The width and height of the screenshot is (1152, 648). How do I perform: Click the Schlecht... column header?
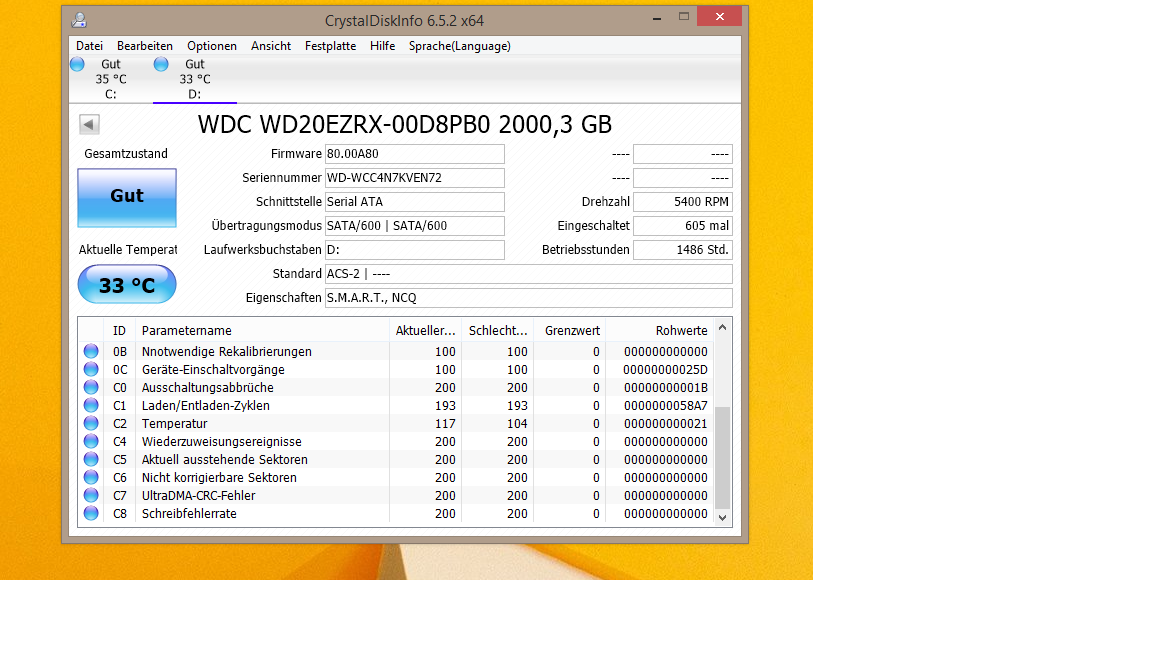497,331
